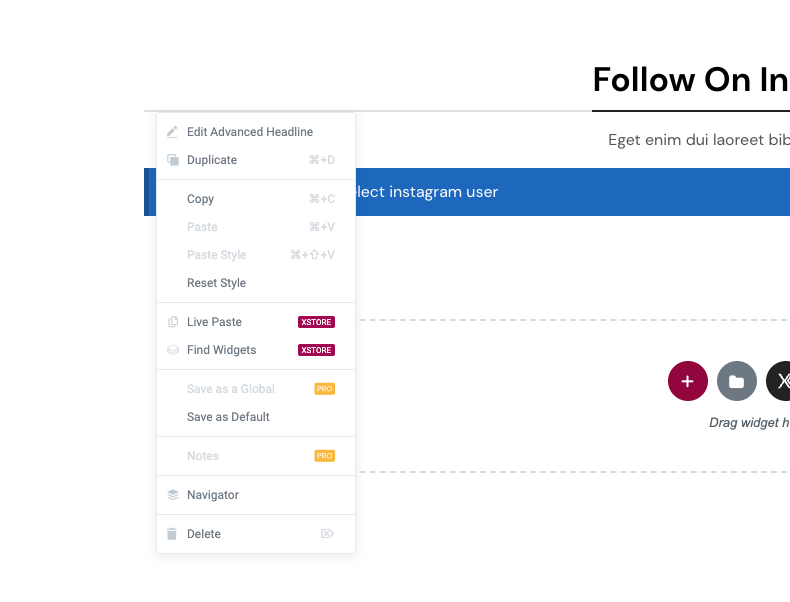Click the black X circle button

tap(781, 381)
